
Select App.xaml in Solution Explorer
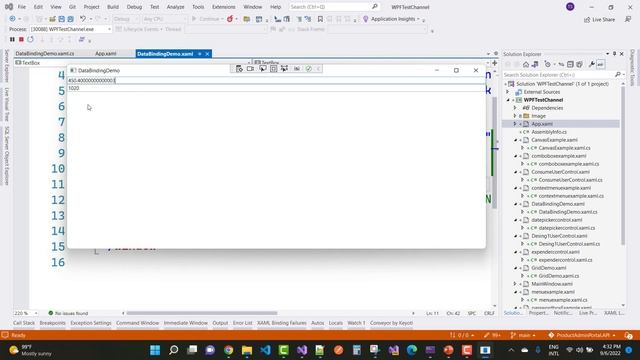tap(542, 124)
